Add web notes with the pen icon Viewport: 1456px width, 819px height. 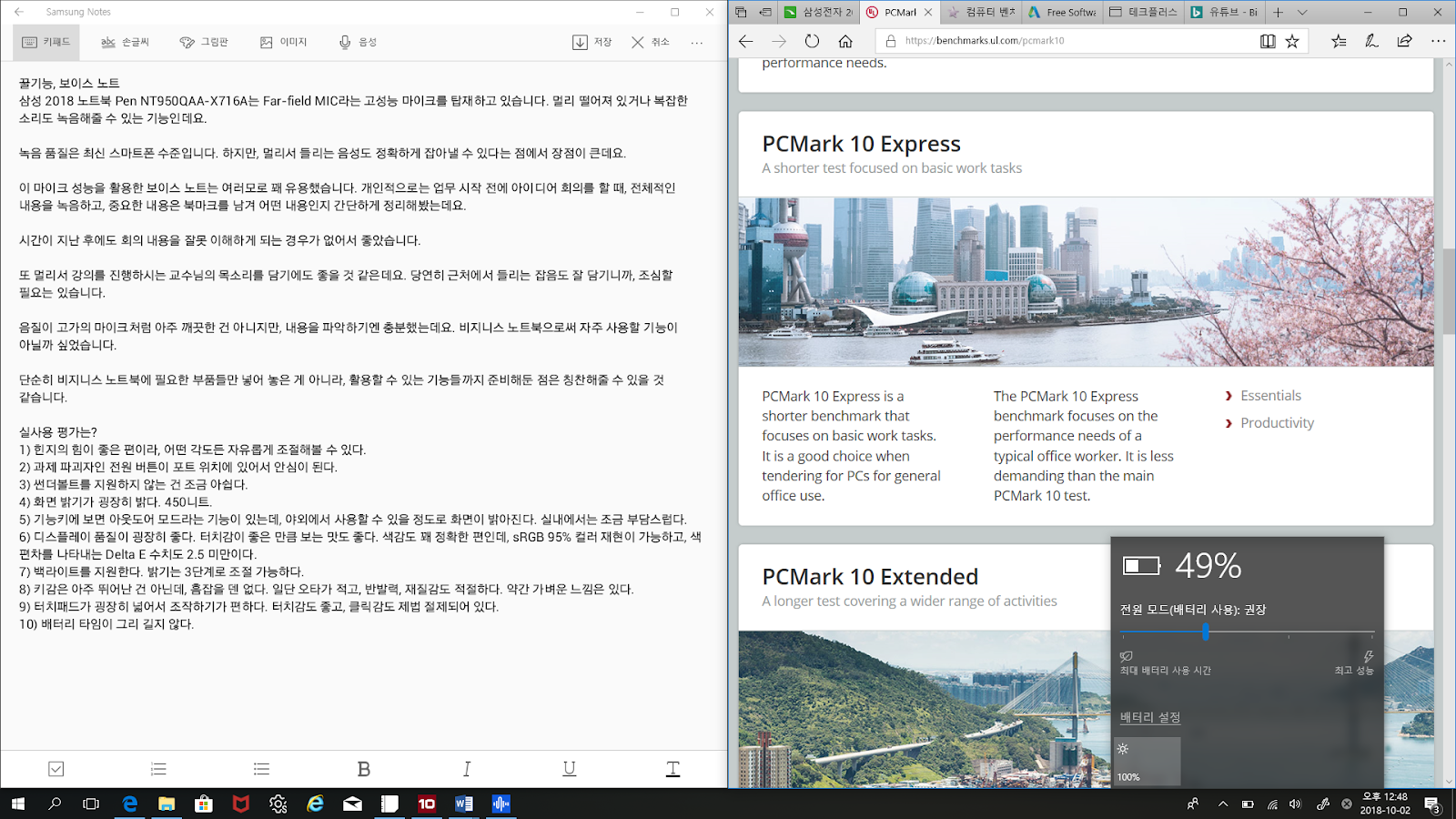point(1371,41)
